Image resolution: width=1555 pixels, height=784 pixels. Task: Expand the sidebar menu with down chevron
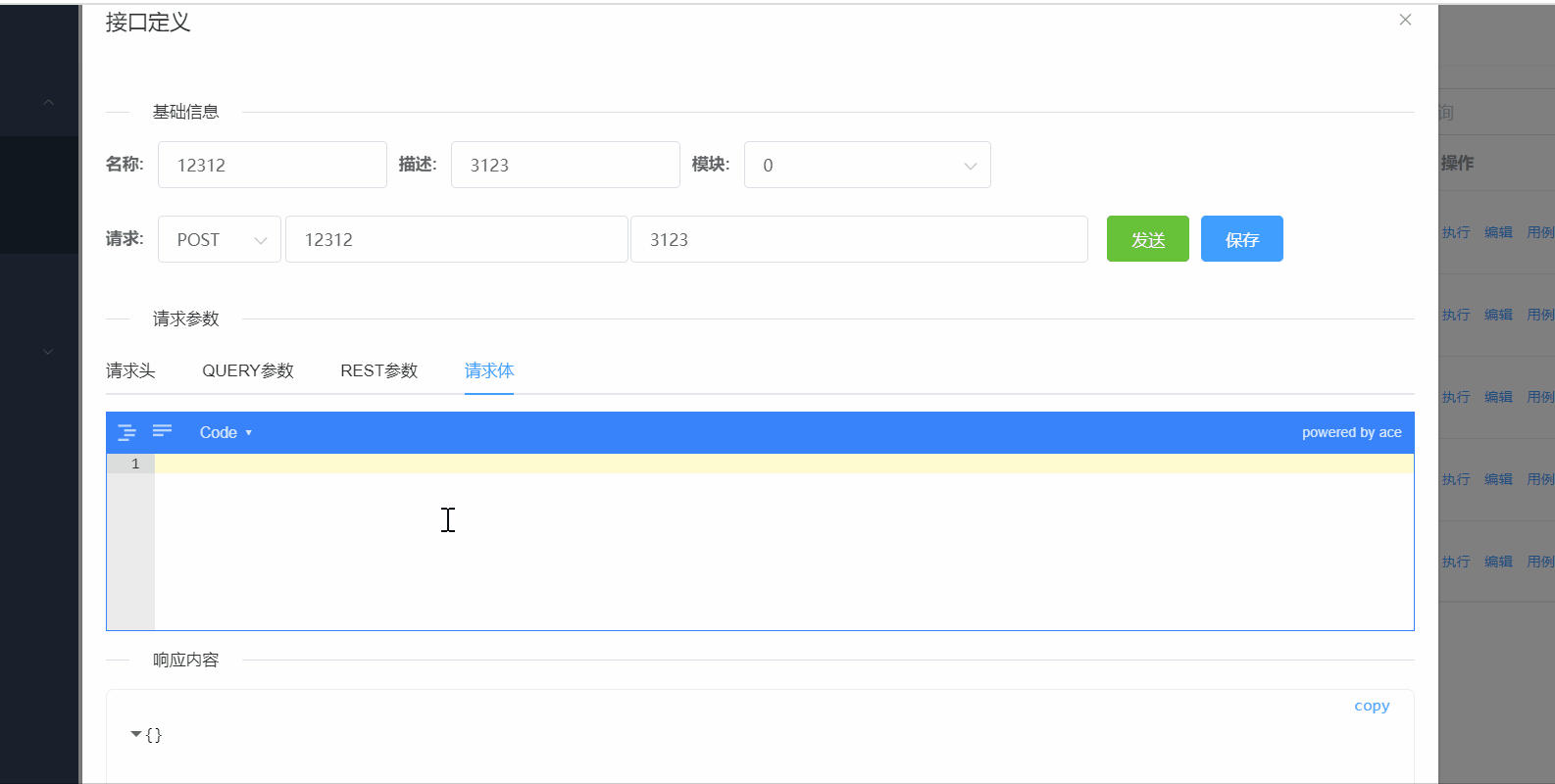[x=48, y=351]
